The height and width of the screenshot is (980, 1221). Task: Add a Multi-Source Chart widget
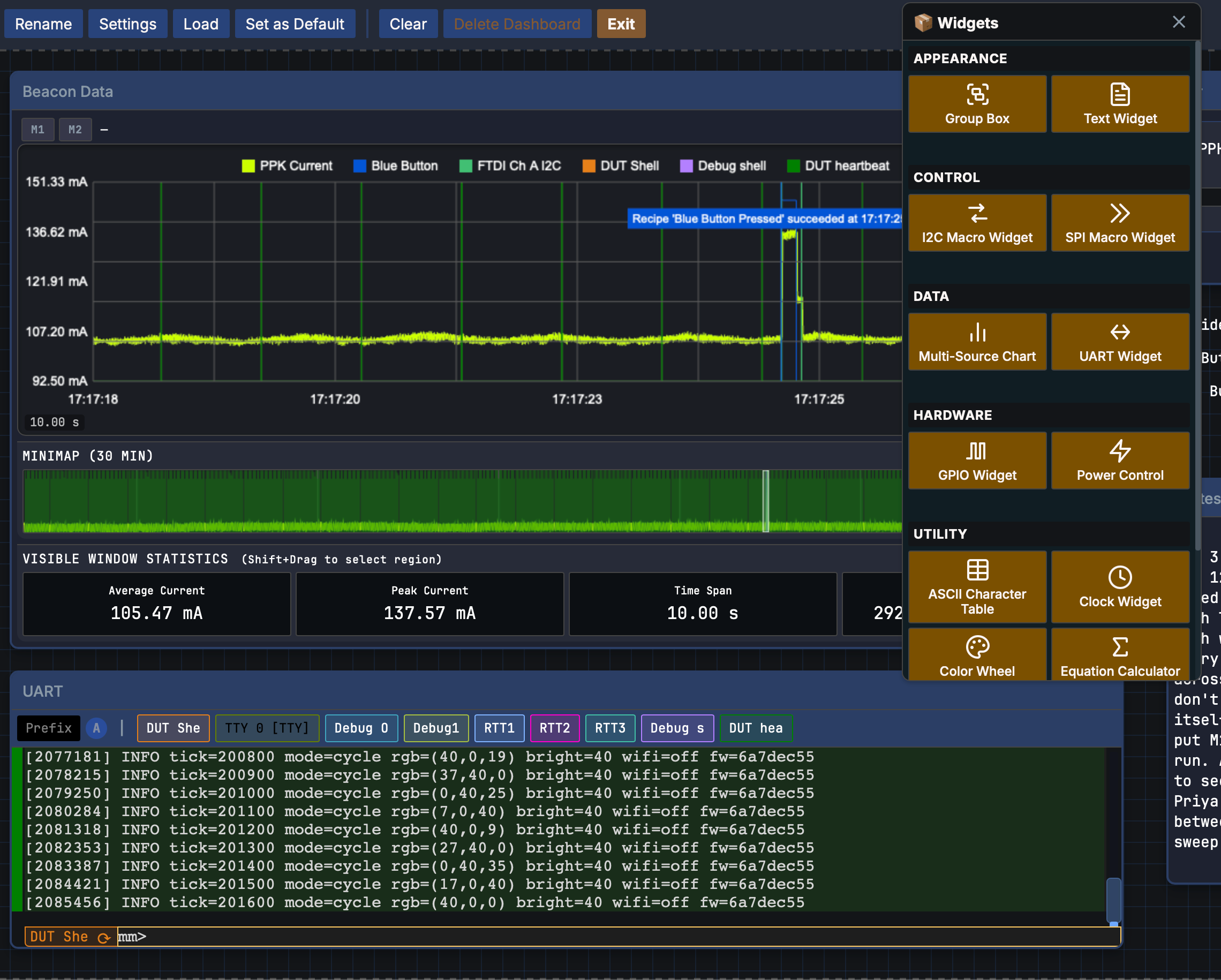(x=977, y=342)
